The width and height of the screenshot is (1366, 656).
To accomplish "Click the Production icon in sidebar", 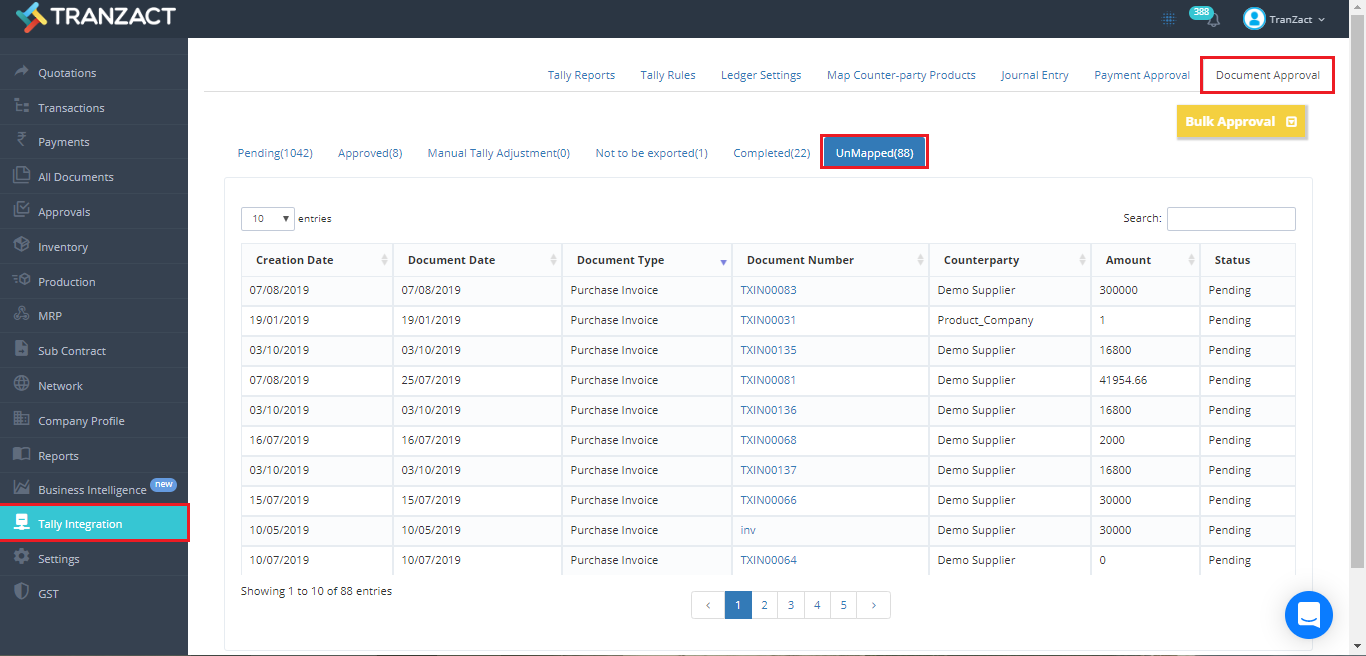I will (x=21, y=281).
